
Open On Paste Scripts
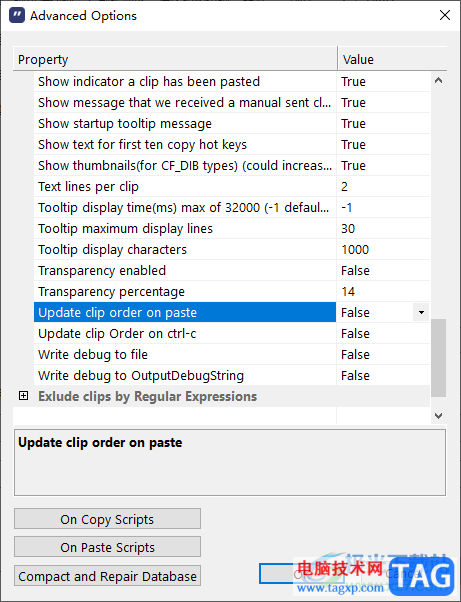107,547
